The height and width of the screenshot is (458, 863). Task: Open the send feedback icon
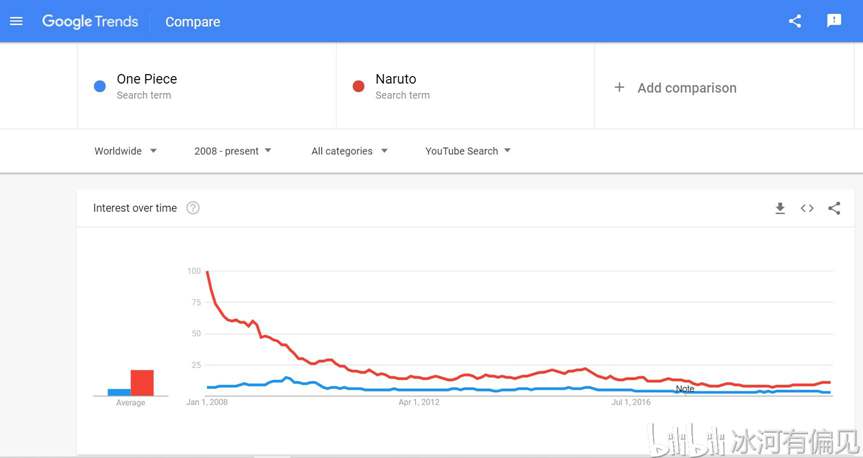834,21
